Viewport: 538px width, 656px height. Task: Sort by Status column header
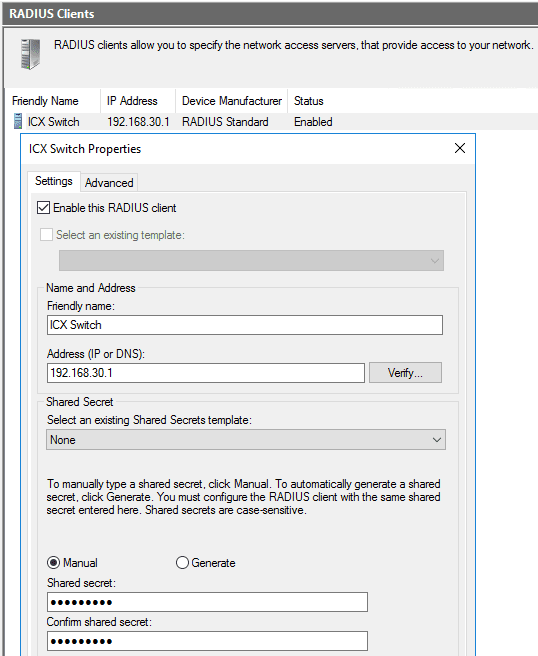309,101
